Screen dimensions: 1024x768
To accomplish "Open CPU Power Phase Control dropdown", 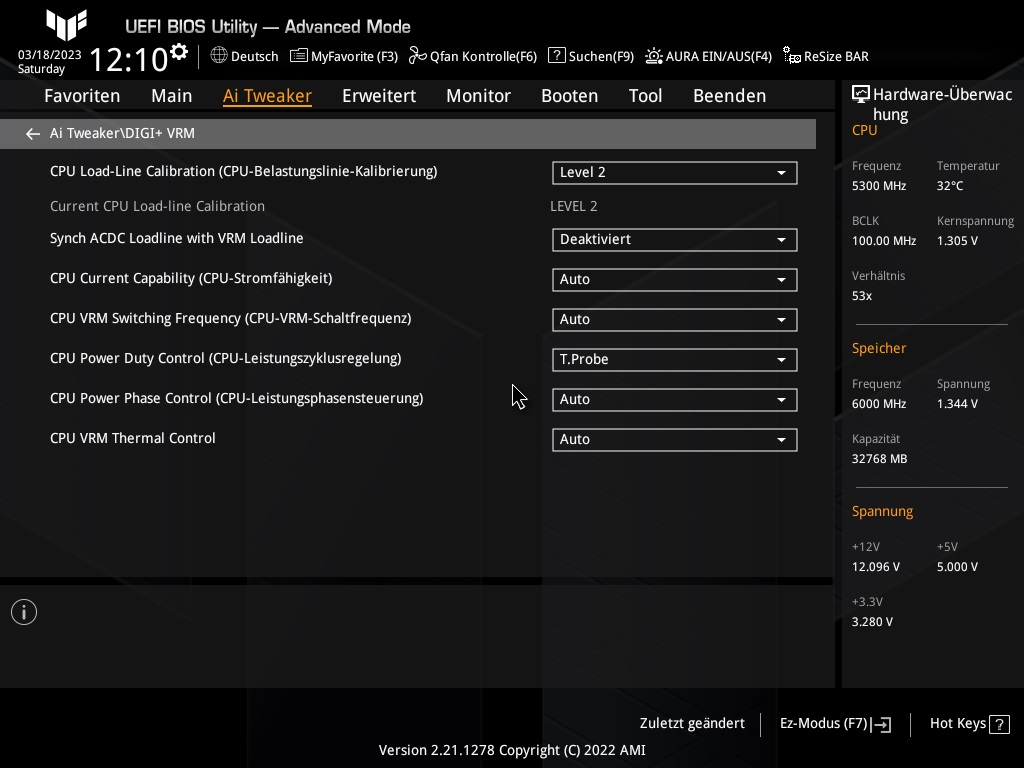I will (675, 399).
